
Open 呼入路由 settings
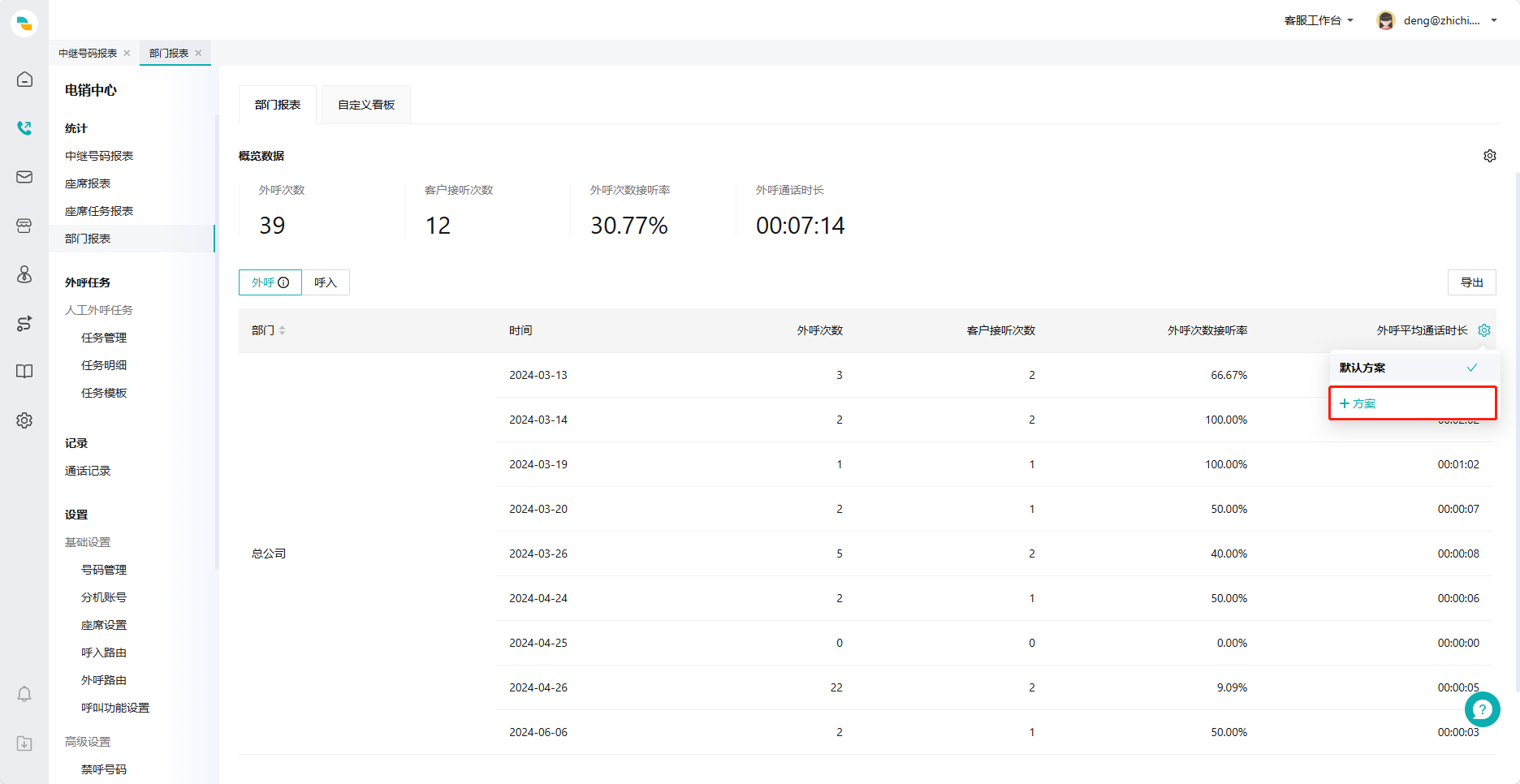pos(104,653)
